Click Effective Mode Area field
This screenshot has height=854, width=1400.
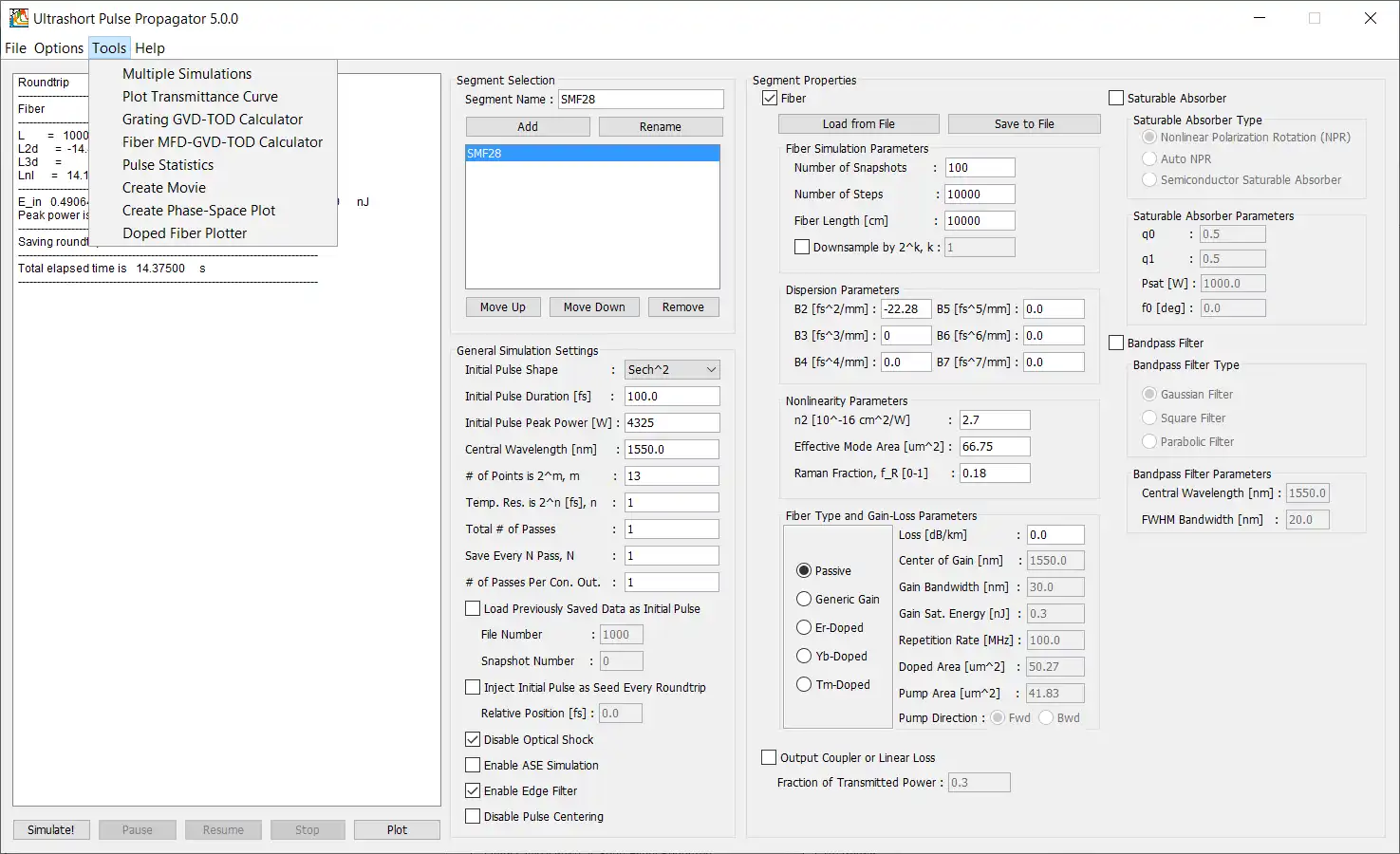pos(995,446)
